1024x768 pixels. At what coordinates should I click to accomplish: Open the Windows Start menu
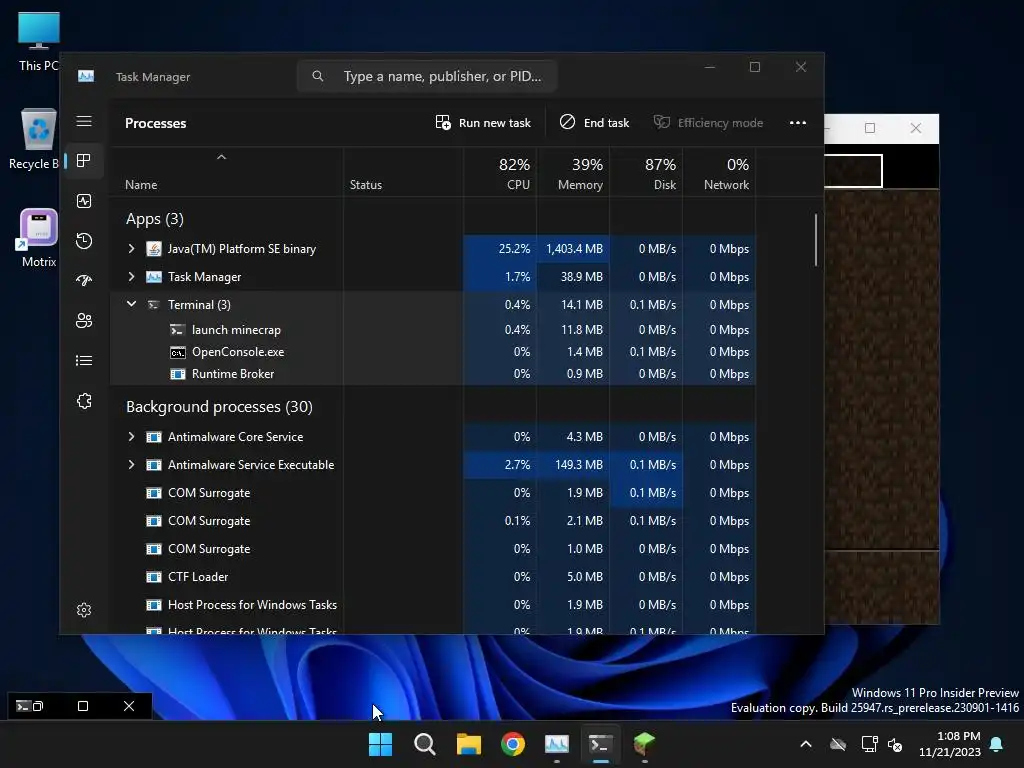[x=380, y=744]
